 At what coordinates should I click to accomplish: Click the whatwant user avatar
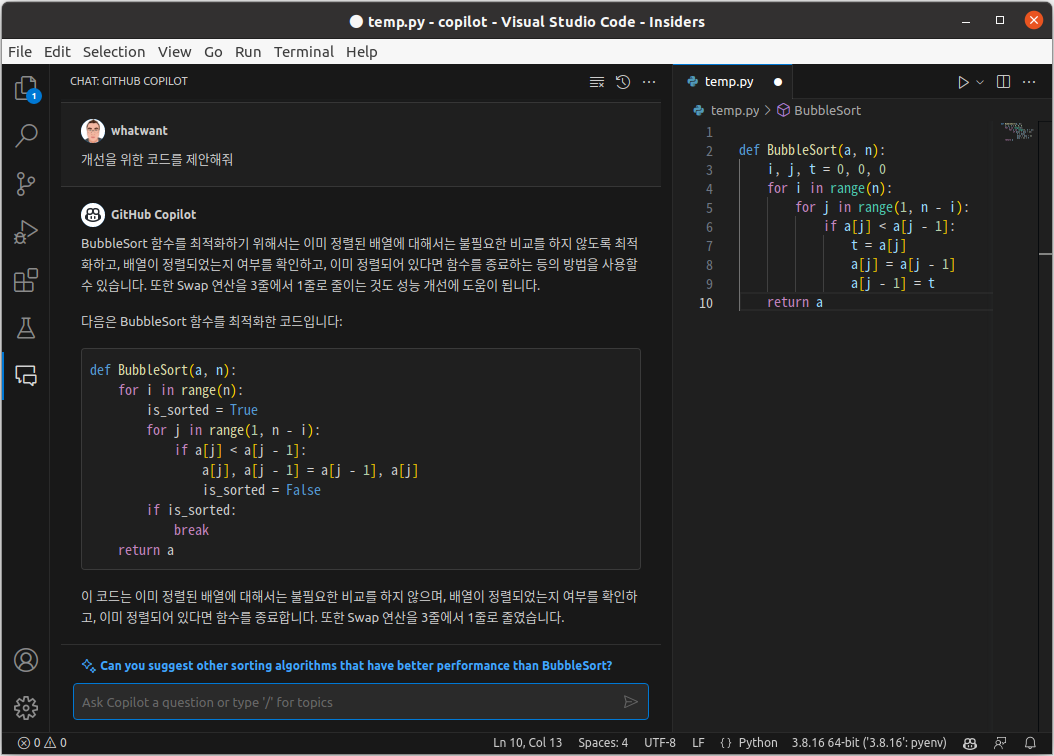click(93, 131)
